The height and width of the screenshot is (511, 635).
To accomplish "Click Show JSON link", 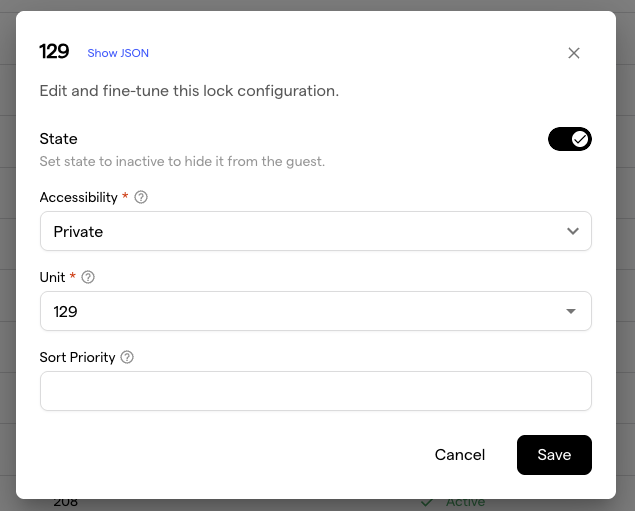I will coord(118,53).
